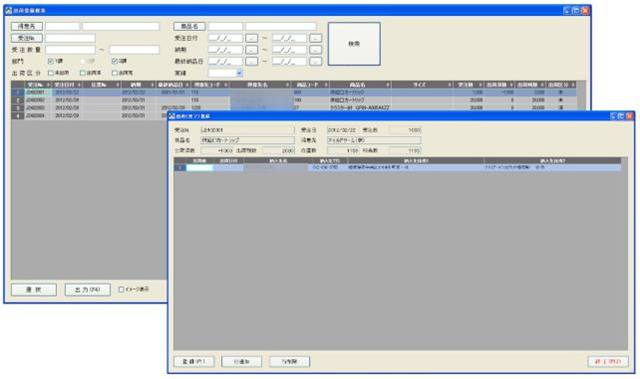Click the 選択 select button in back window
Screen dimensions: 640x379
tap(34, 290)
